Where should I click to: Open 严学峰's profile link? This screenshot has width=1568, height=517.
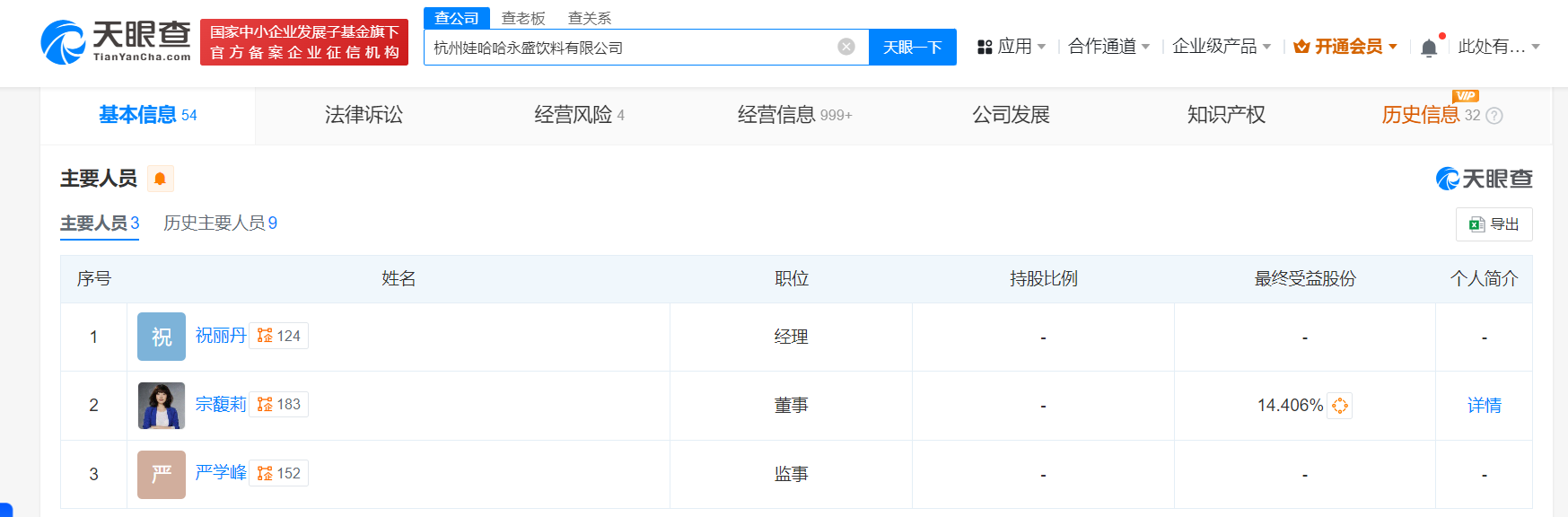pos(221,473)
